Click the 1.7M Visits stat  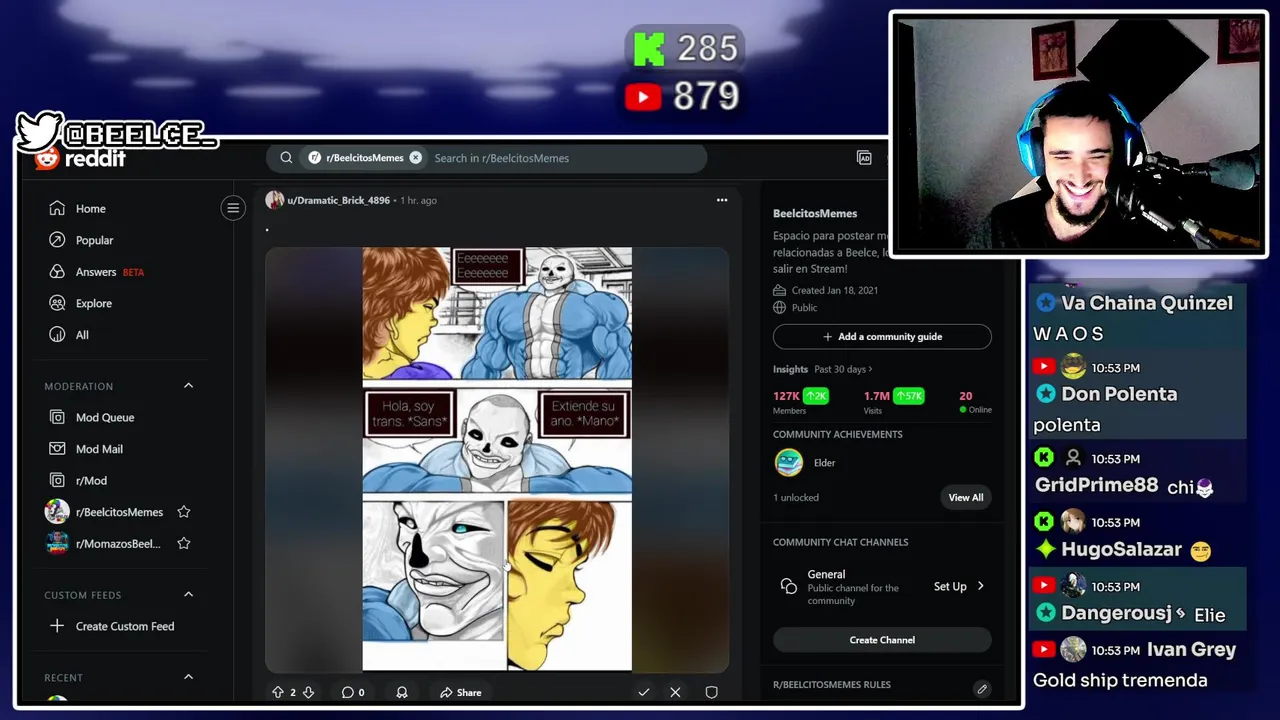(x=894, y=402)
